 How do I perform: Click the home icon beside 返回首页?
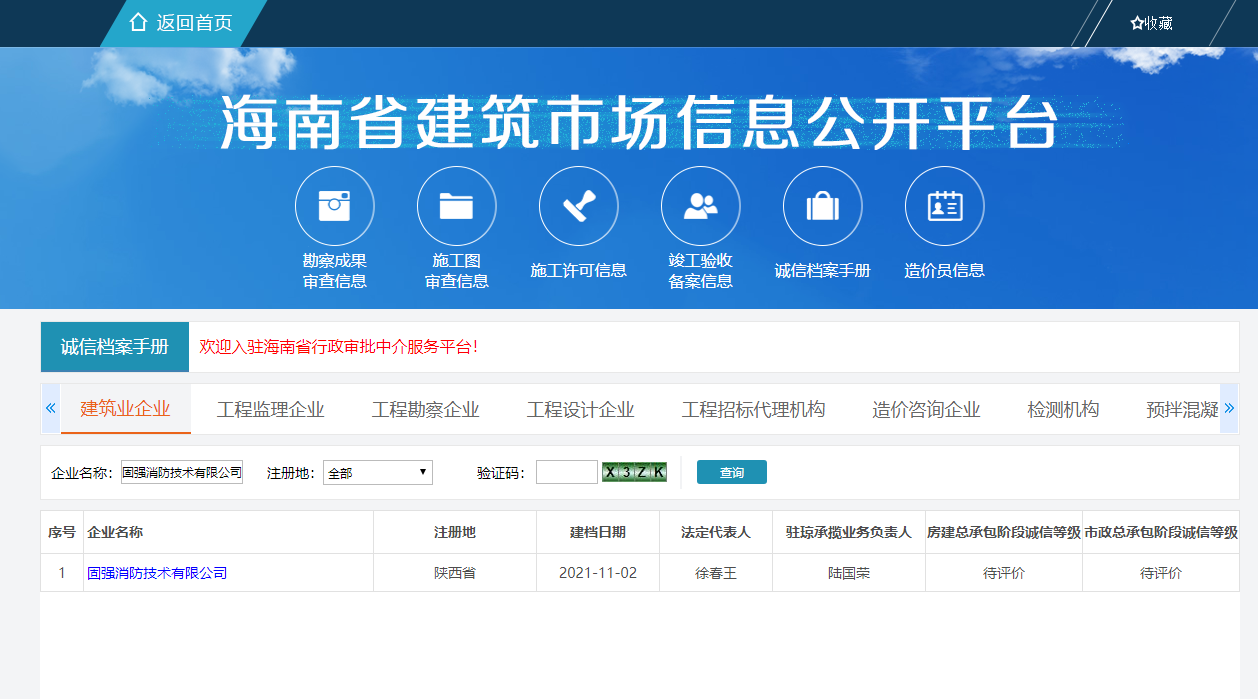click(137, 22)
